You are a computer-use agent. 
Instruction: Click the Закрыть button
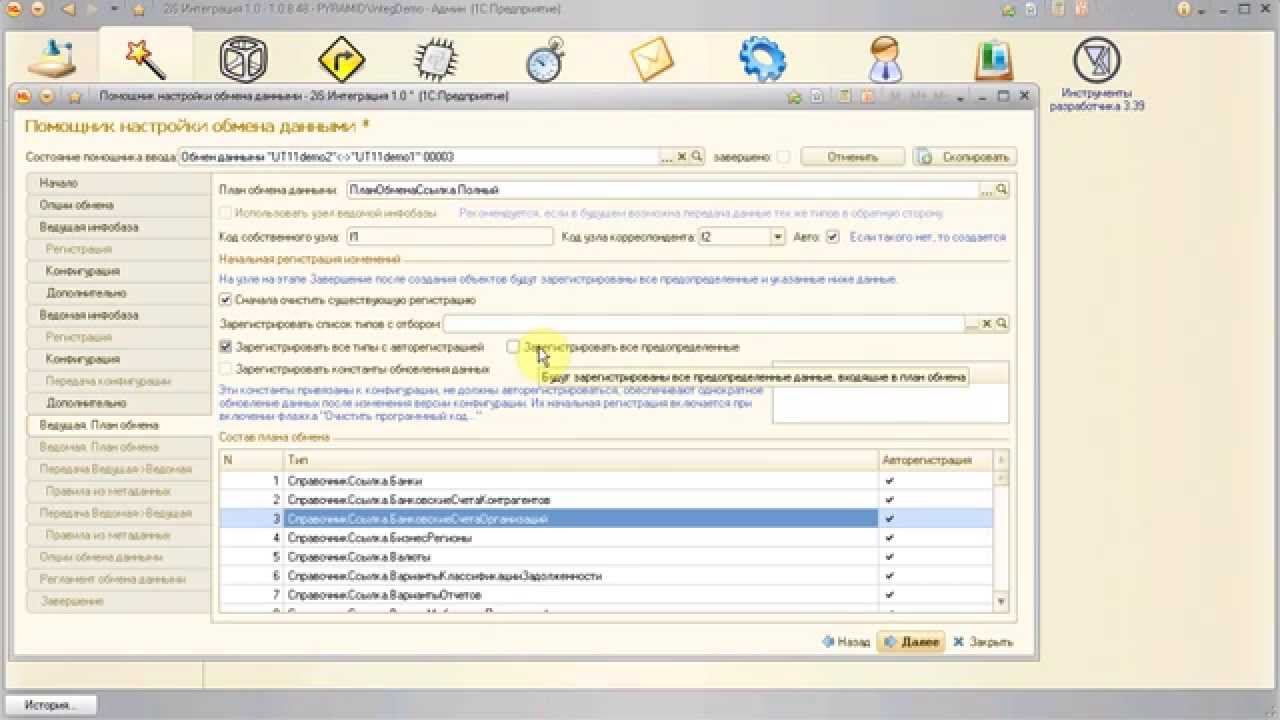983,642
